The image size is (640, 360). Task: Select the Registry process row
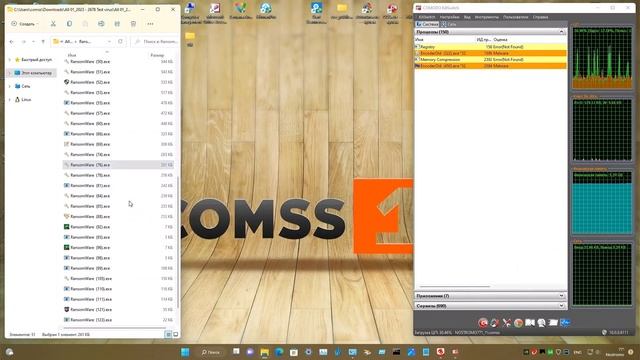coord(491,47)
